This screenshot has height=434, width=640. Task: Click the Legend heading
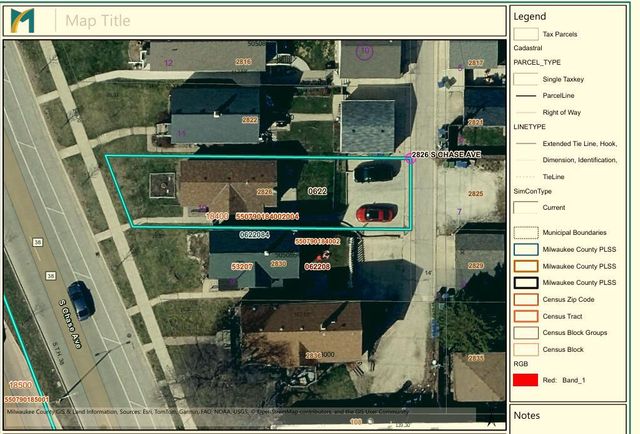point(529,16)
